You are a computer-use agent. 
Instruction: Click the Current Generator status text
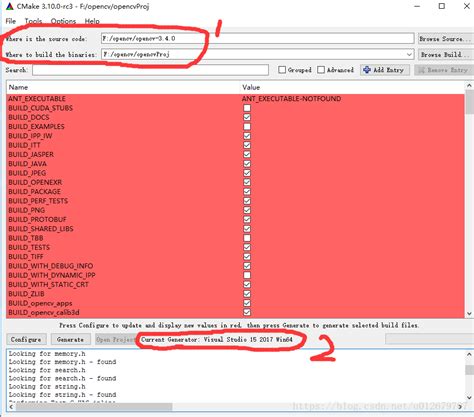click(x=217, y=340)
